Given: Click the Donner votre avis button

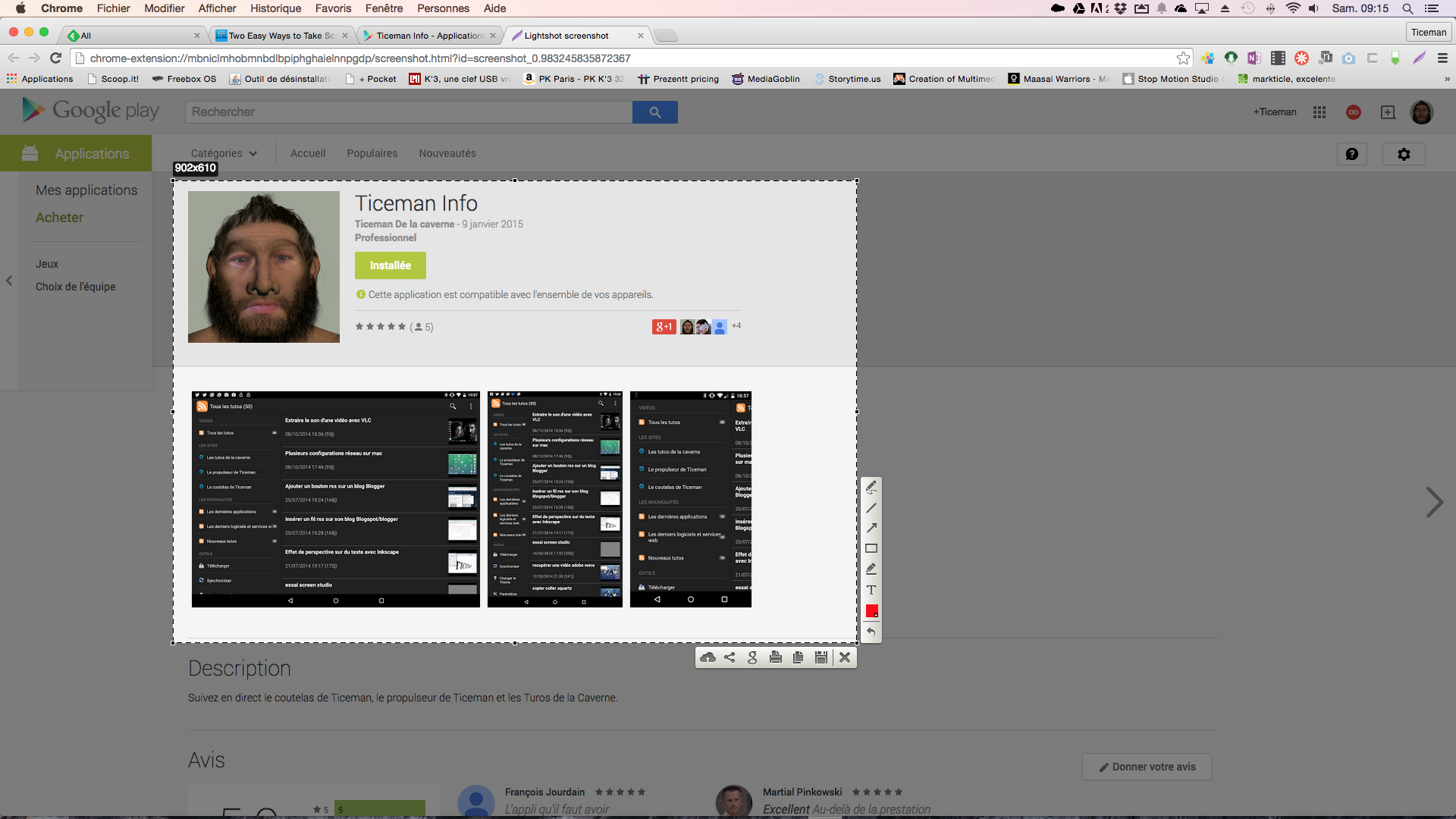Looking at the screenshot, I should coord(1147,767).
